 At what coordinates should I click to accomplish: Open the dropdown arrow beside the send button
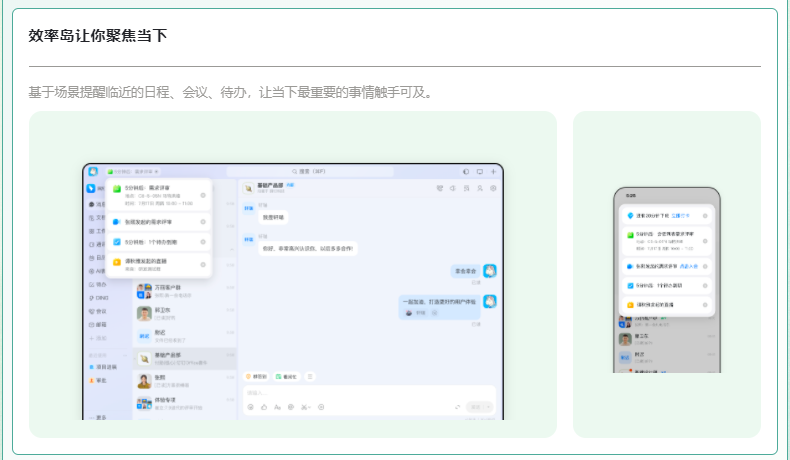click(489, 407)
